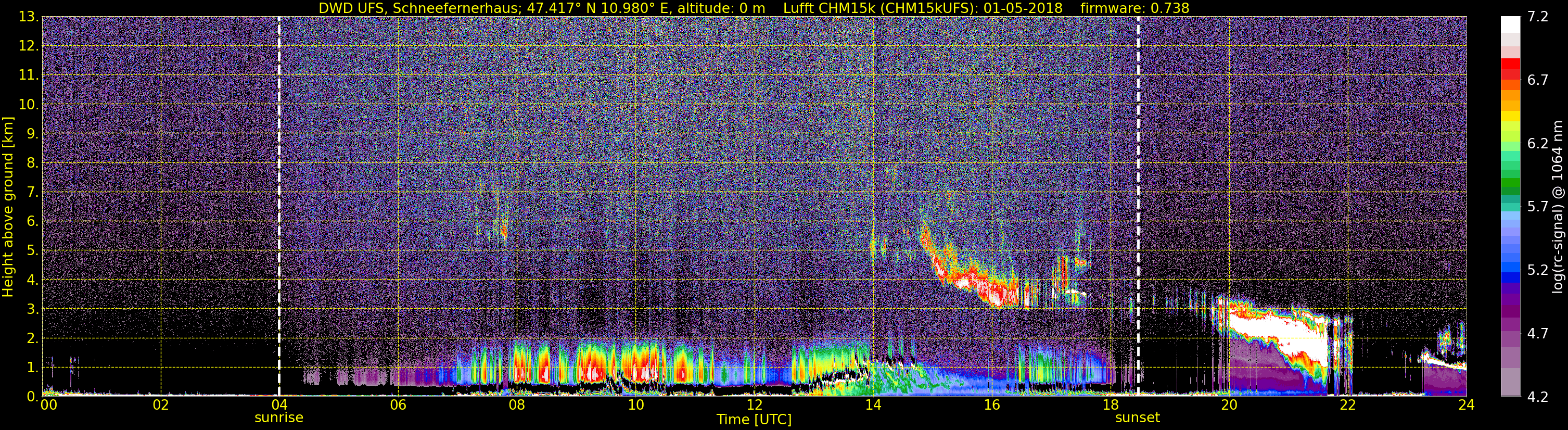Click the 16 tick label on the time axis

click(x=991, y=405)
